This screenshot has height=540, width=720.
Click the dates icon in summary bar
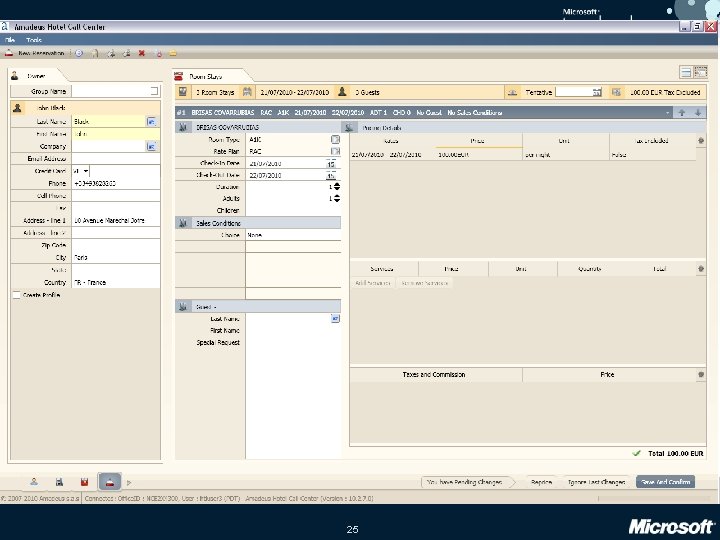pyautogui.click(x=247, y=92)
